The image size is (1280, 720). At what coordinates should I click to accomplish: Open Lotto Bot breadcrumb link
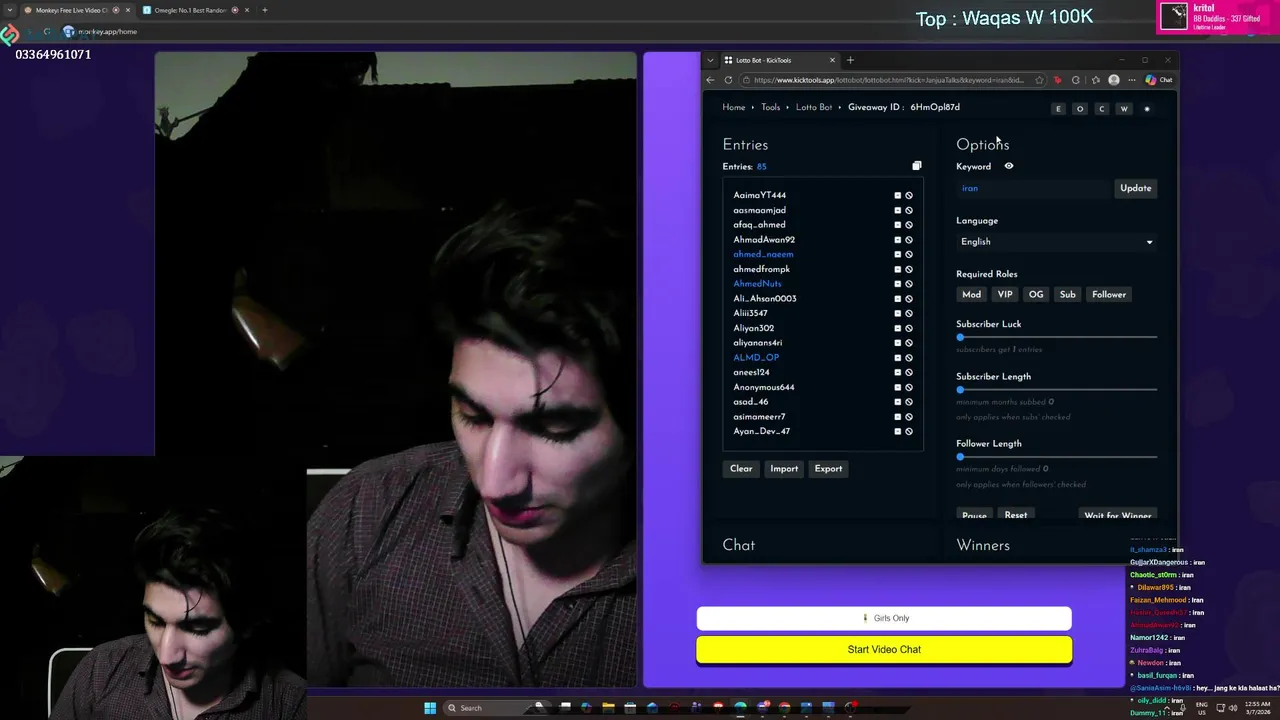(x=814, y=108)
